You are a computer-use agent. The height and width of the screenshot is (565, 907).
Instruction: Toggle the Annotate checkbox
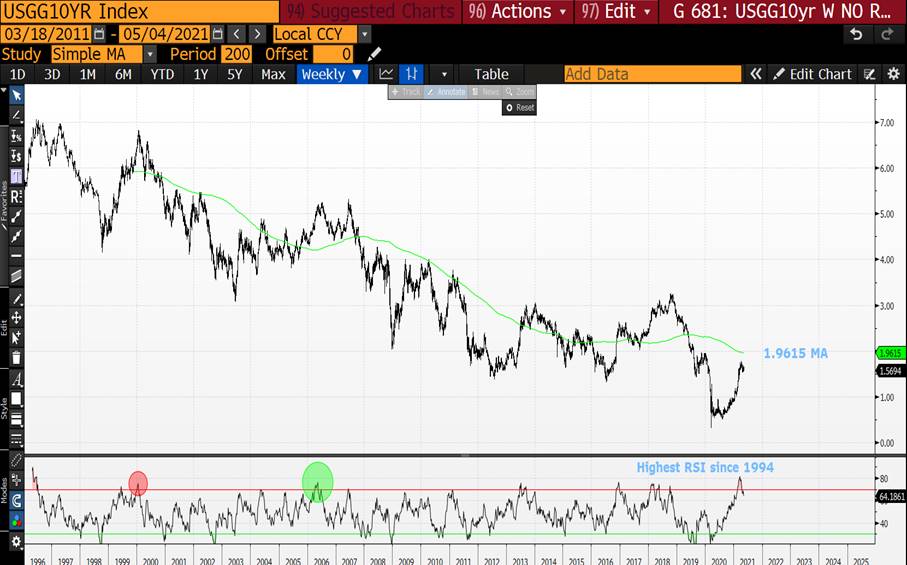[x=445, y=92]
